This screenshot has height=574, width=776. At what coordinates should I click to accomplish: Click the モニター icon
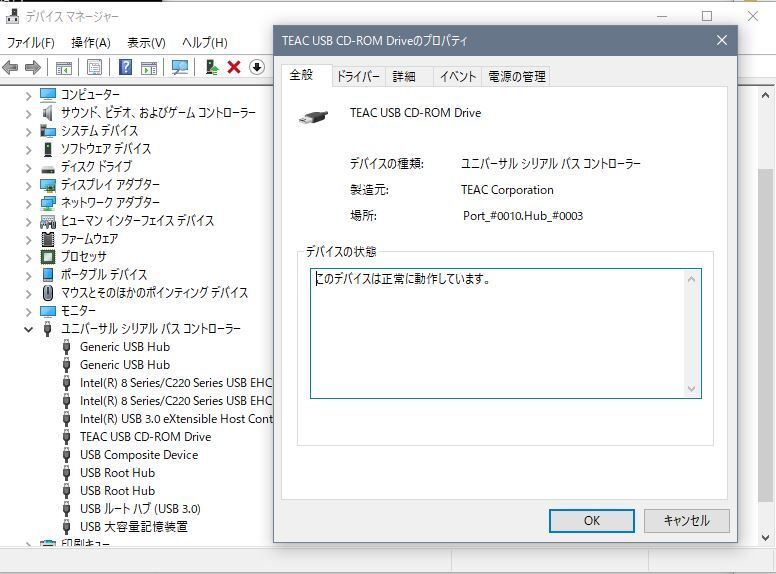[48, 311]
